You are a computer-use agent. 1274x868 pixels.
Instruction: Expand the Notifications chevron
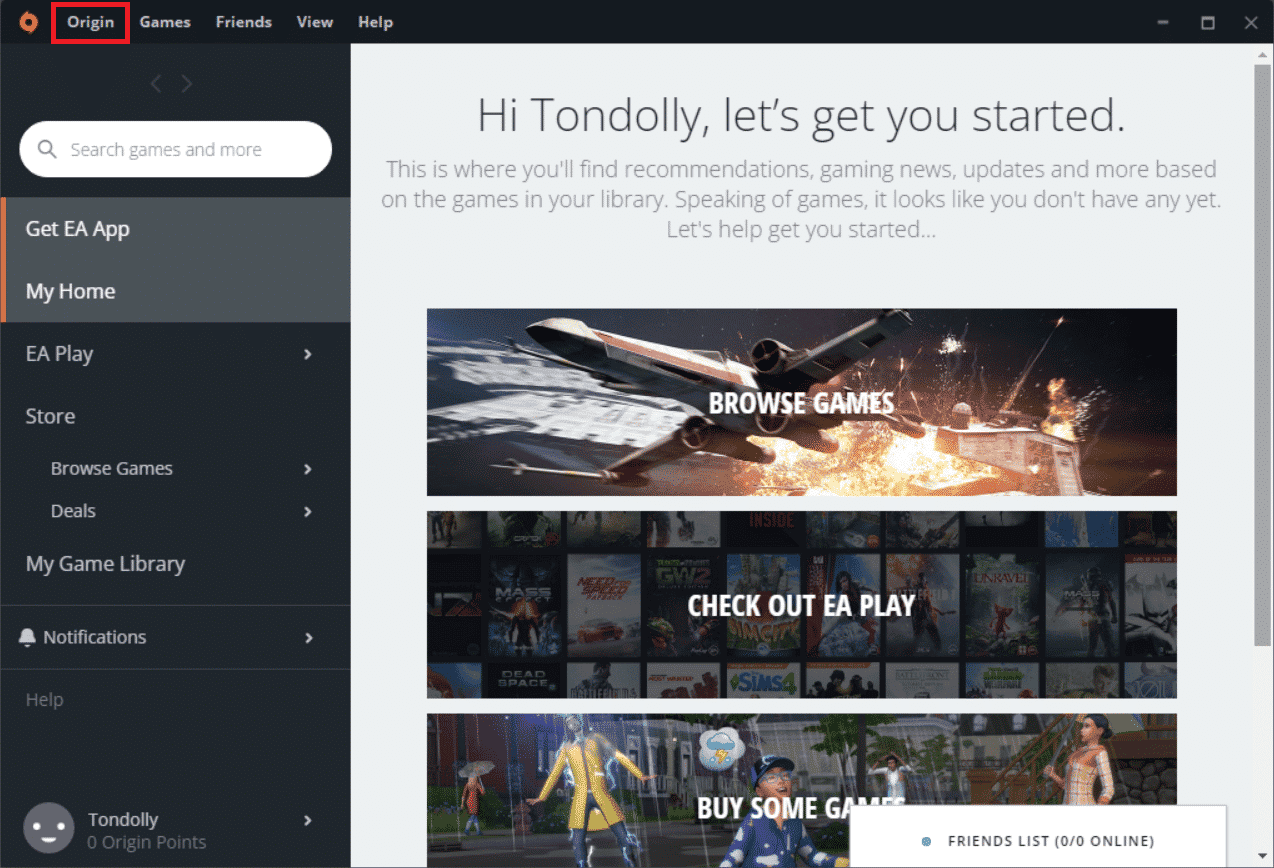308,637
